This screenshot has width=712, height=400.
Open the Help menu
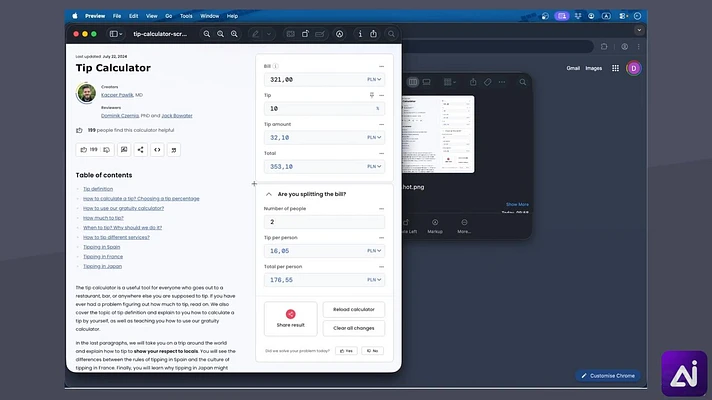click(x=232, y=16)
